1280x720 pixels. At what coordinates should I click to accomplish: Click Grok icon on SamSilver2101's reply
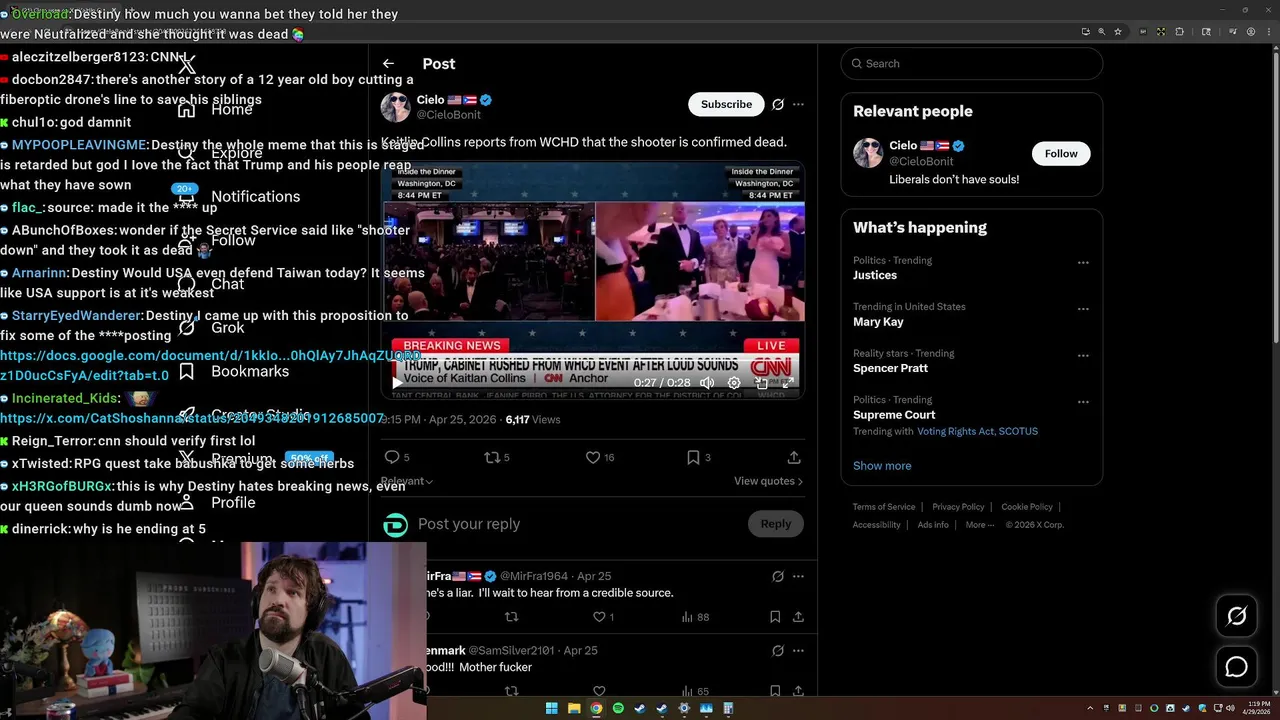[778, 650]
